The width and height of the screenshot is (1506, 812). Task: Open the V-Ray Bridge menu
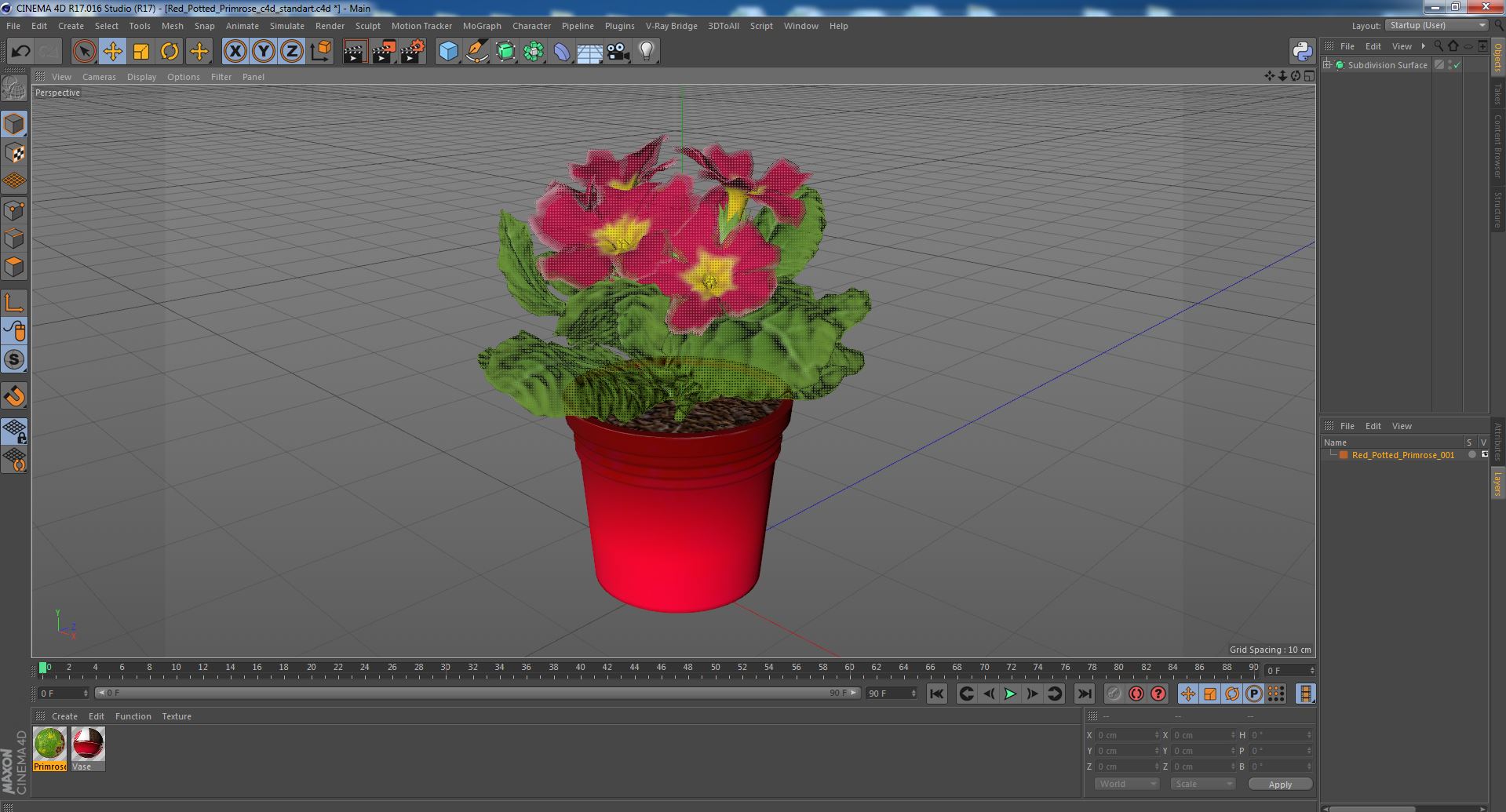(671, 26)
